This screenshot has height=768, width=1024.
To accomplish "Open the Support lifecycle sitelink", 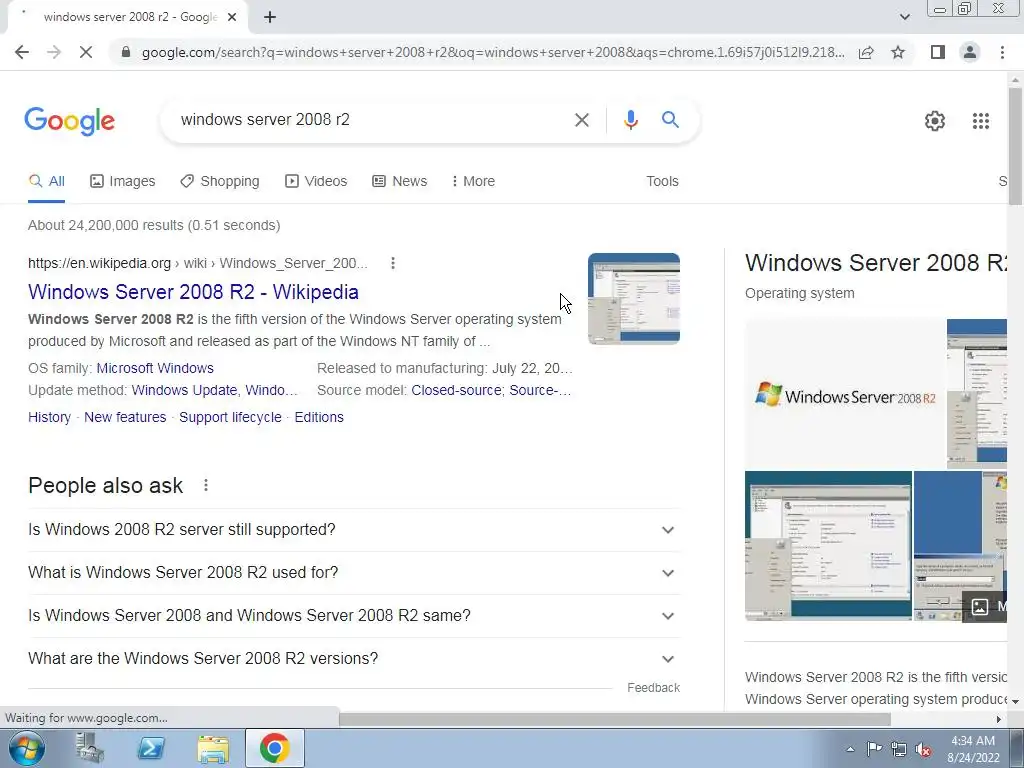I will [x=231, y=417].
